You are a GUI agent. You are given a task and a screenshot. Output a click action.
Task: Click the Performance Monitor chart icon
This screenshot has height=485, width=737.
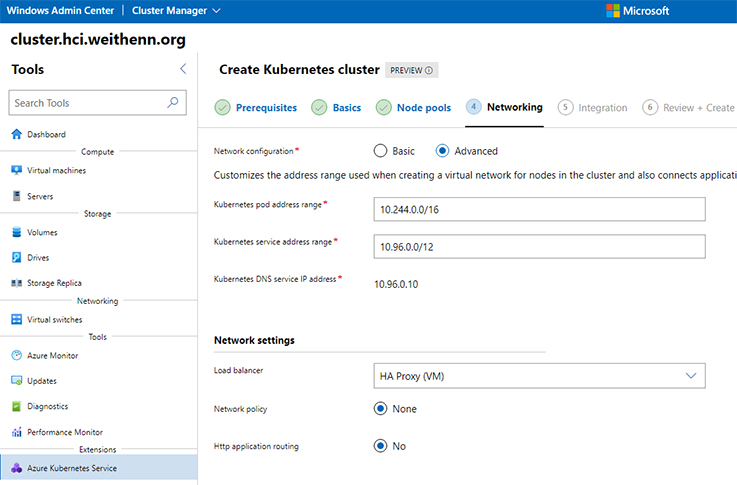click(x=16, y=432)
